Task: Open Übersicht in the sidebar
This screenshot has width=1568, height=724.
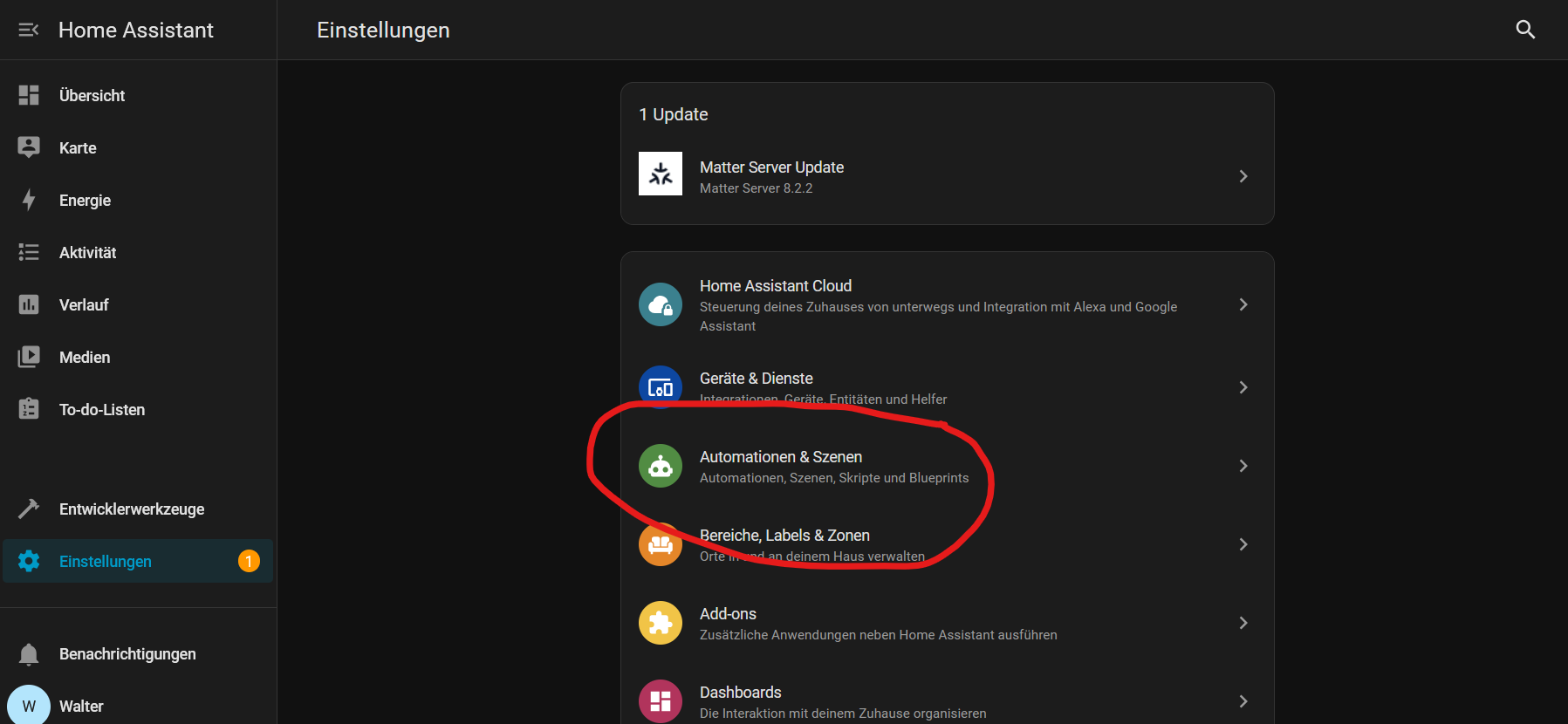Action: click(x=92, y=96)
